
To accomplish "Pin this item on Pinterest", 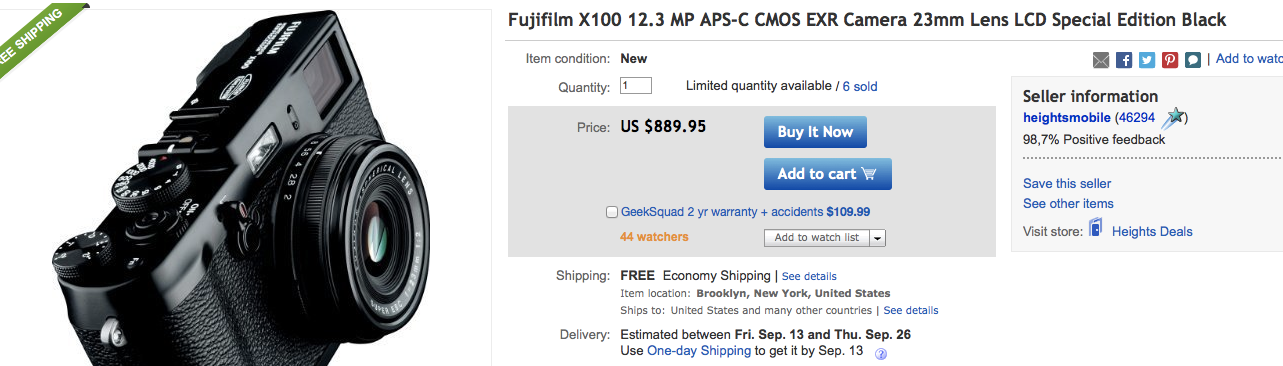I will 1170,60.
